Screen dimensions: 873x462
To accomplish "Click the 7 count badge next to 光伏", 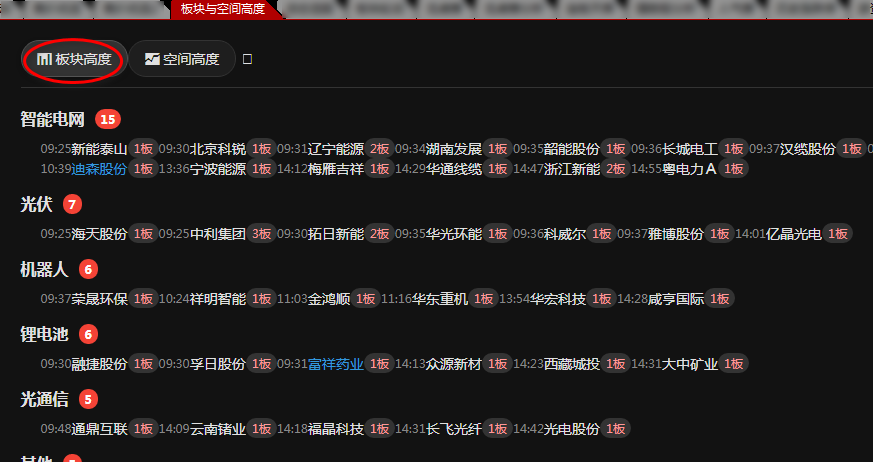I will point(72,204).
